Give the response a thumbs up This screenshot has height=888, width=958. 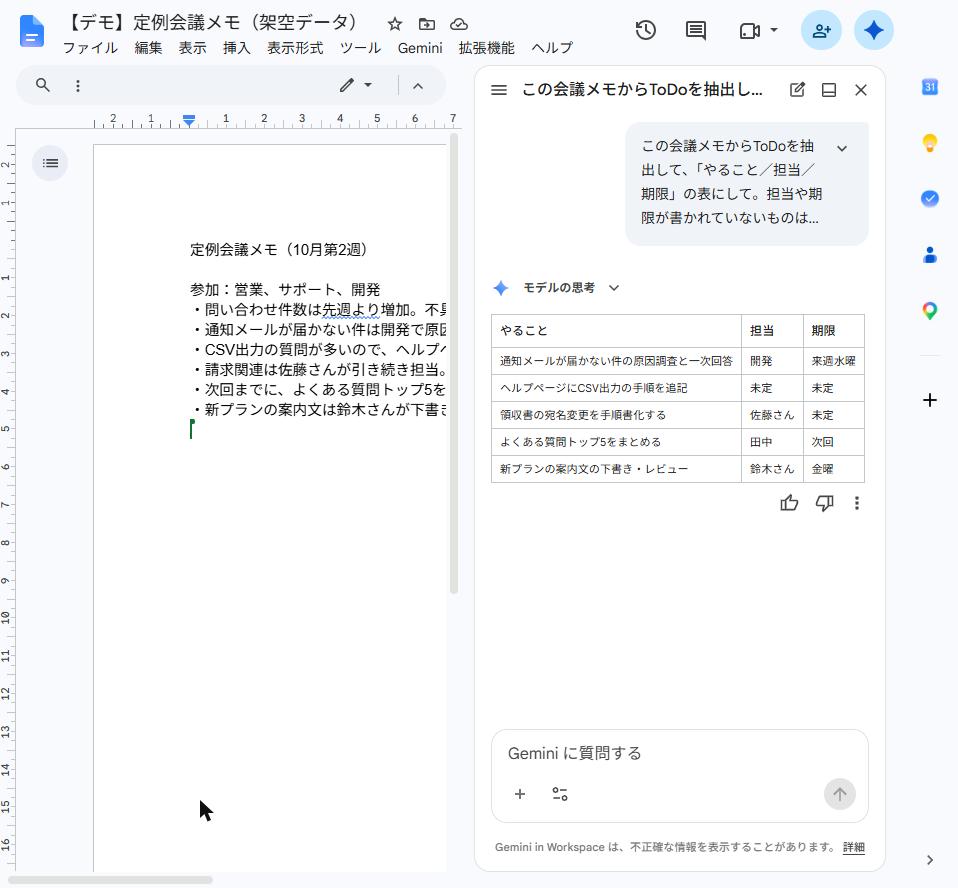(789, 503)
